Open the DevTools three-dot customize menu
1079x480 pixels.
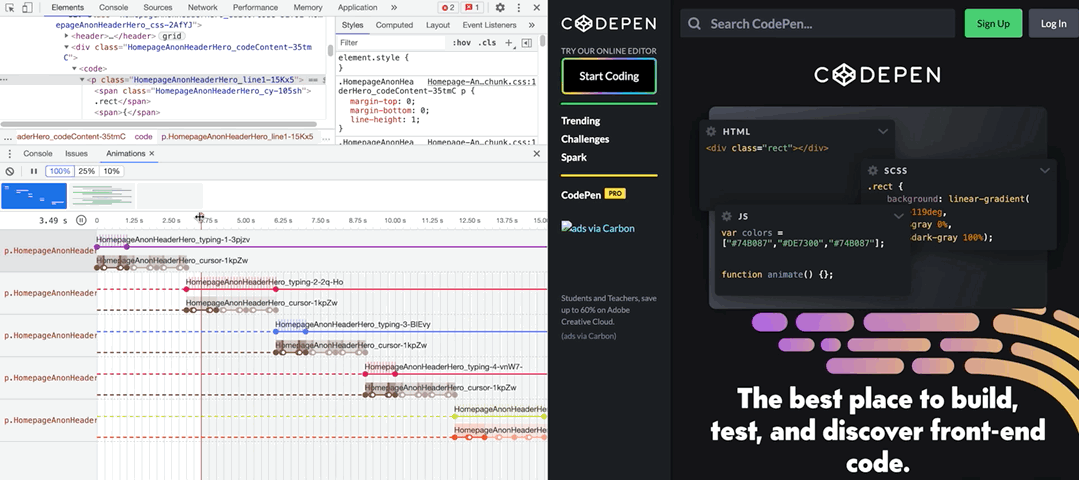click(518, 8)
